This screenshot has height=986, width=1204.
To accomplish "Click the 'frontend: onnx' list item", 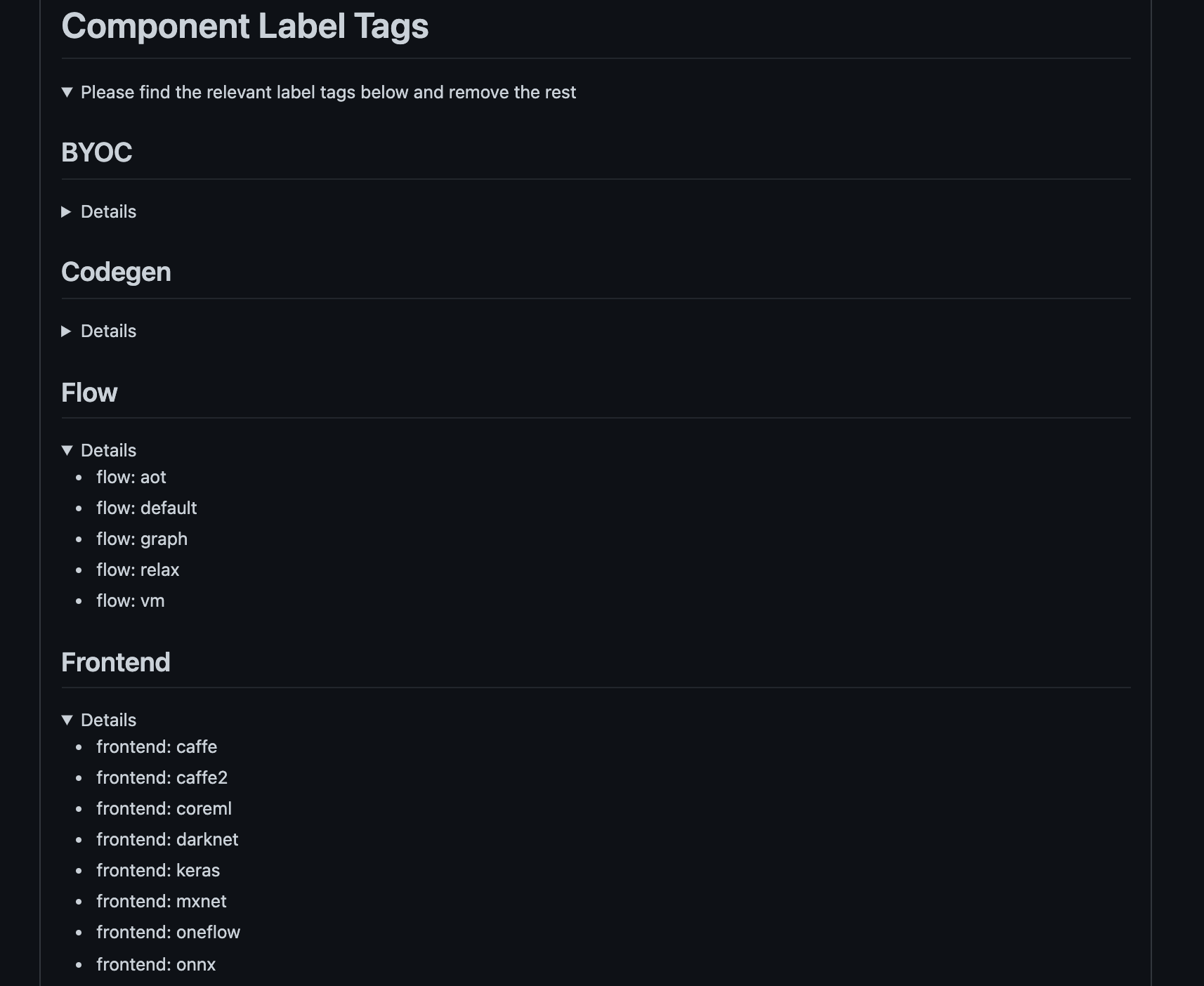I will point(156,965).
